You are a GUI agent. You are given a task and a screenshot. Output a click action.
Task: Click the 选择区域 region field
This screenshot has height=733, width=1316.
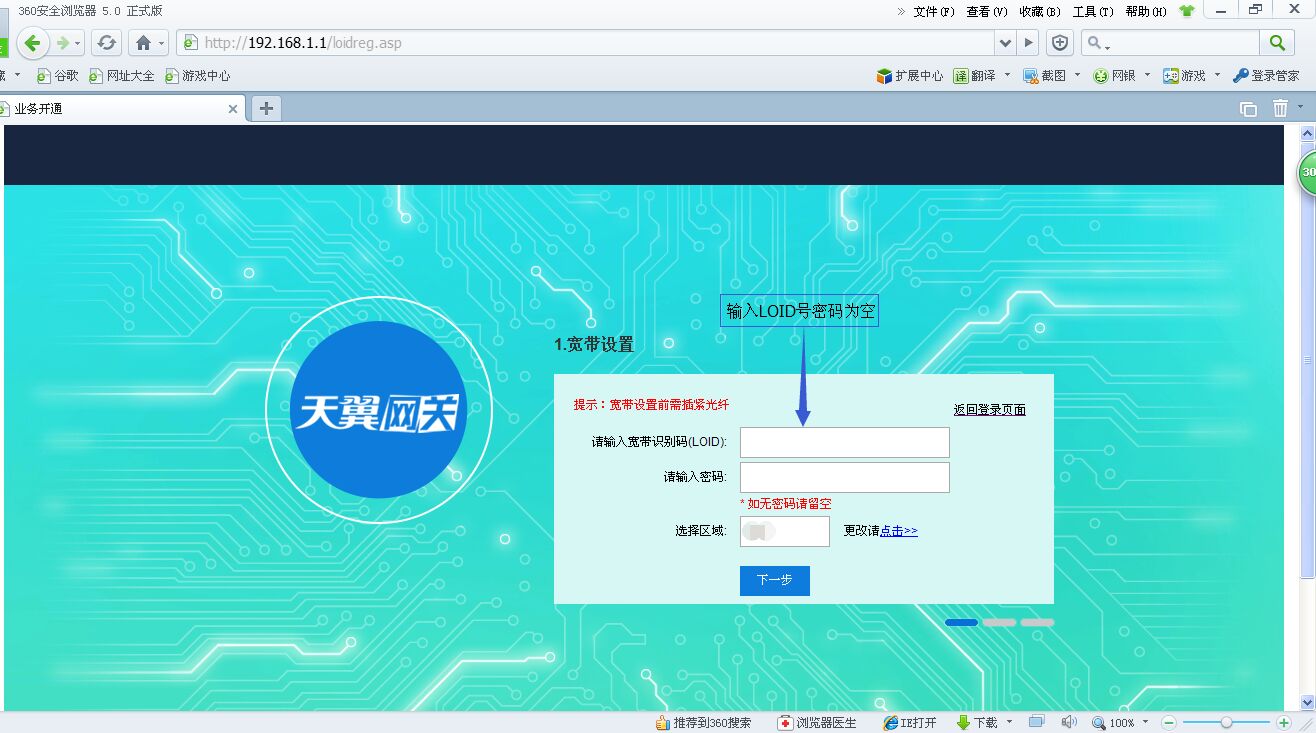(785, 531)
